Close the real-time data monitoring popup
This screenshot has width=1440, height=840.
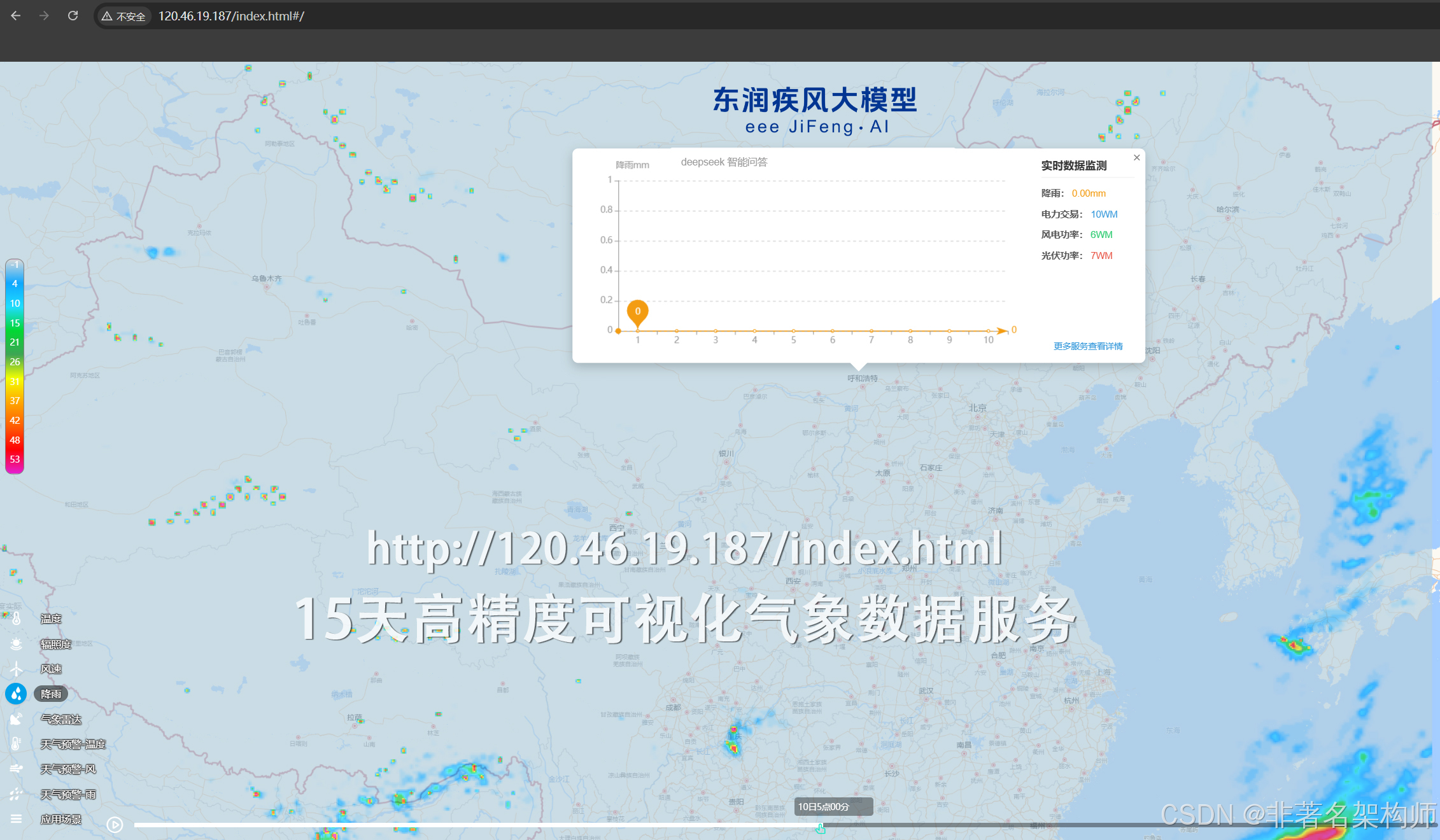point(1136,158)
